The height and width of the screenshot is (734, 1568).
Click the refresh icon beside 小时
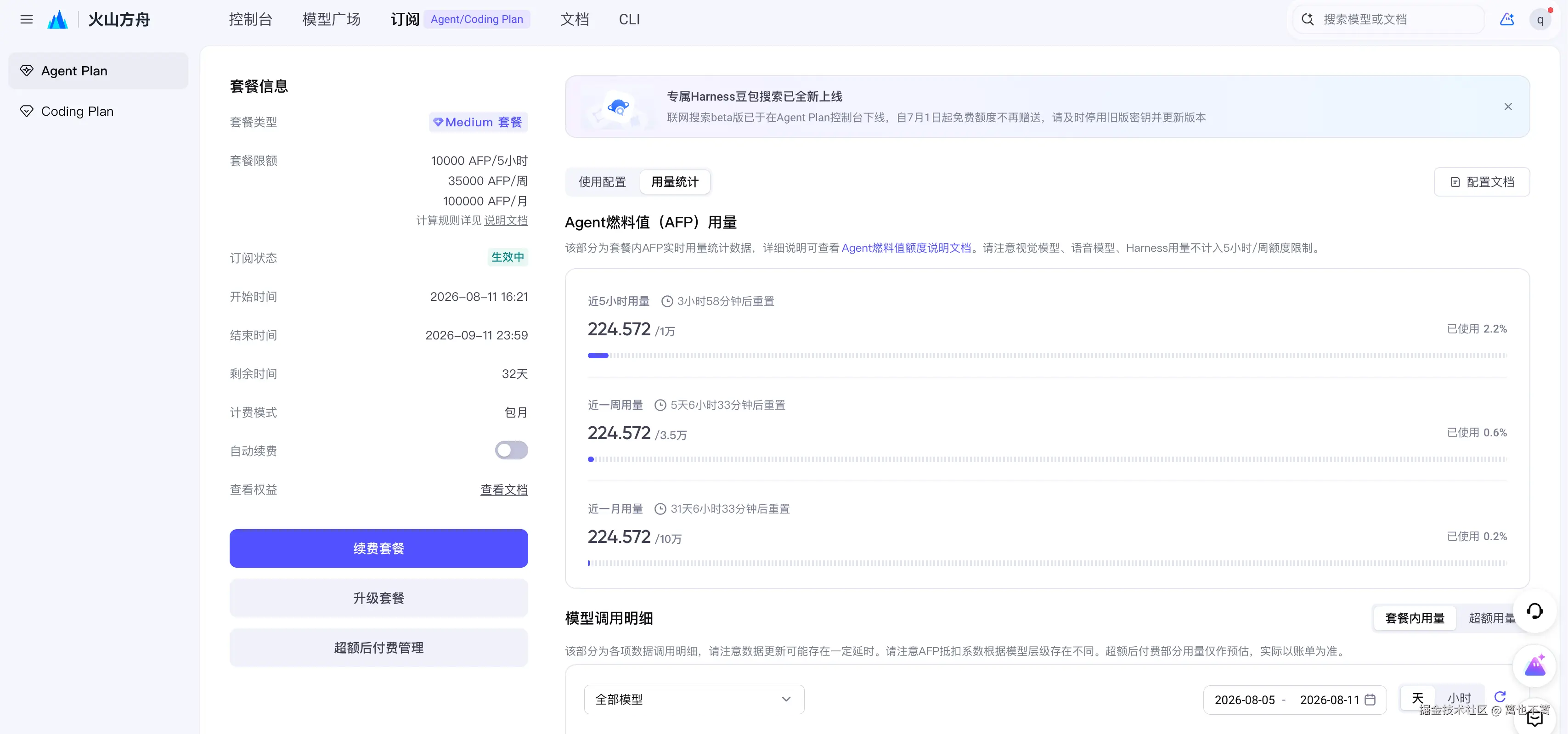1500,697
